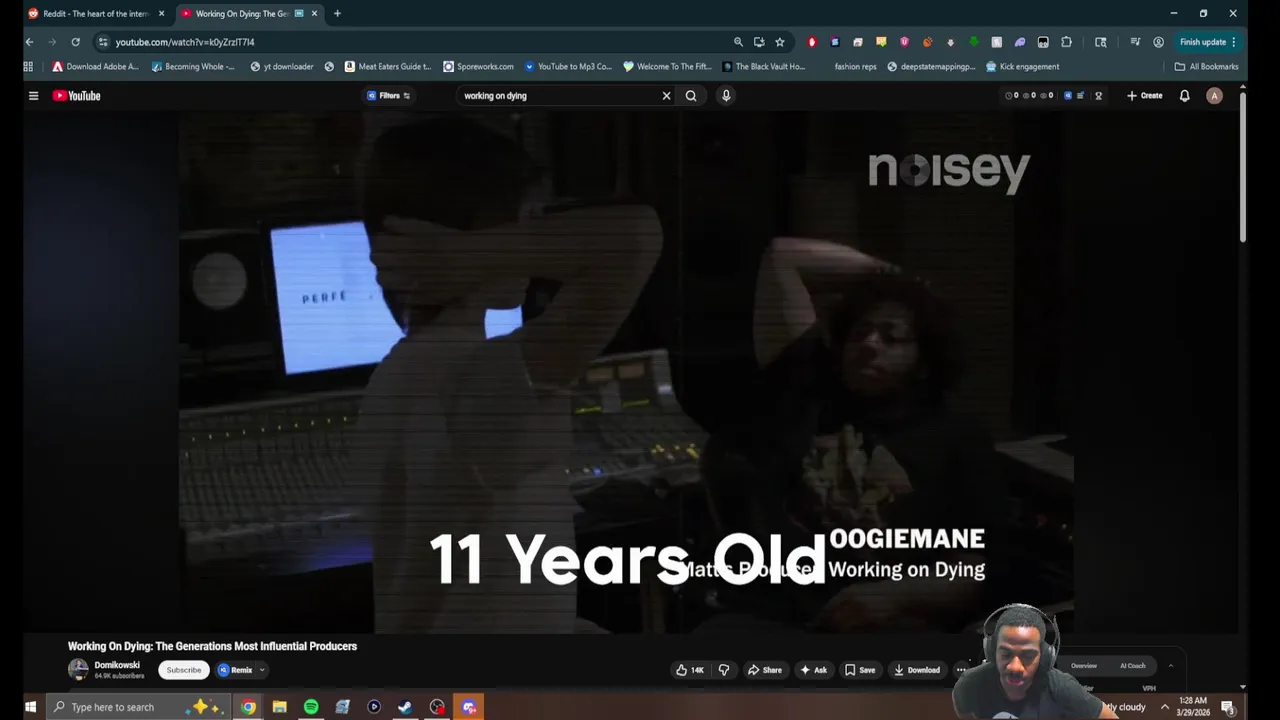Open the YouTube to Mp3 bookmark
The height and width of the screenshot is (720, 1280).
tap(568, 67)
